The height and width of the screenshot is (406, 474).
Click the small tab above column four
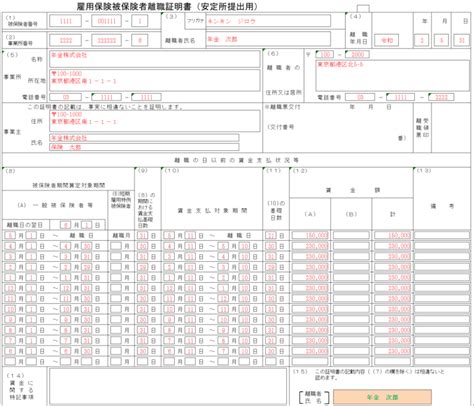[363, 8]
